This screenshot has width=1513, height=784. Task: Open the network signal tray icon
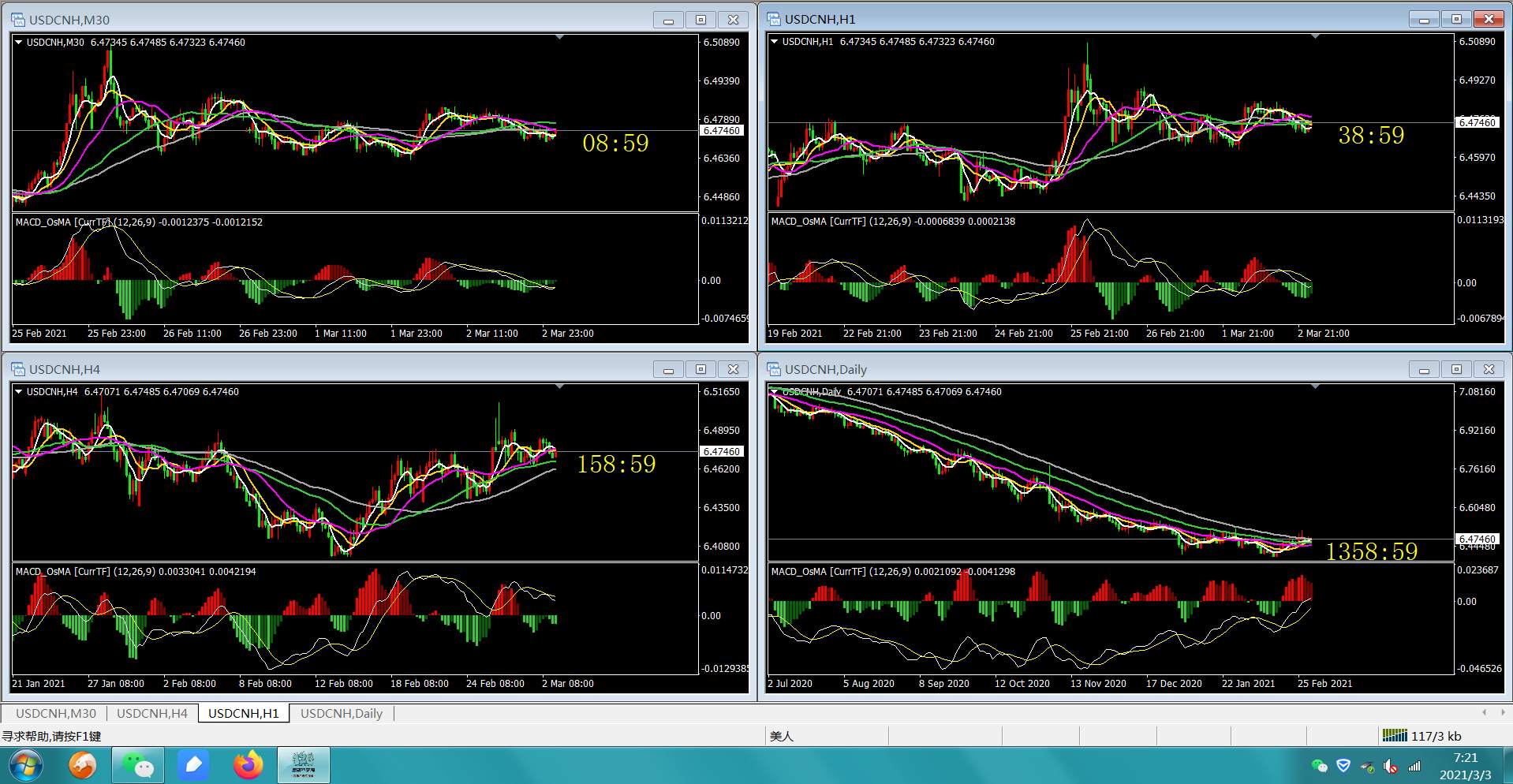pos(1414,767)
